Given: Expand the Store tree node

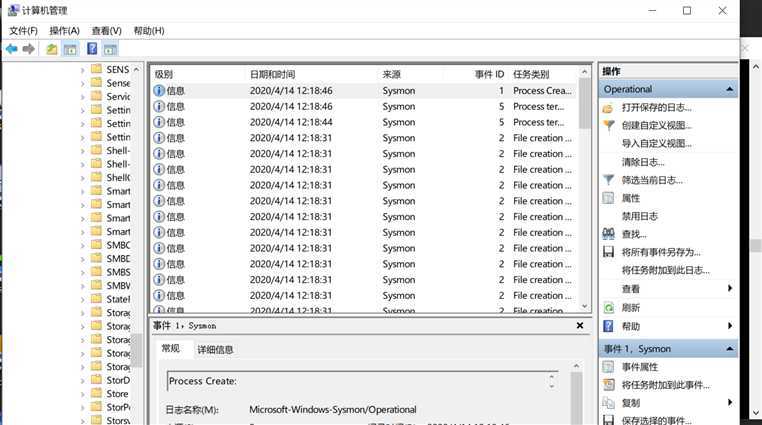Looking at the screenshot, I should coord(83,394).
